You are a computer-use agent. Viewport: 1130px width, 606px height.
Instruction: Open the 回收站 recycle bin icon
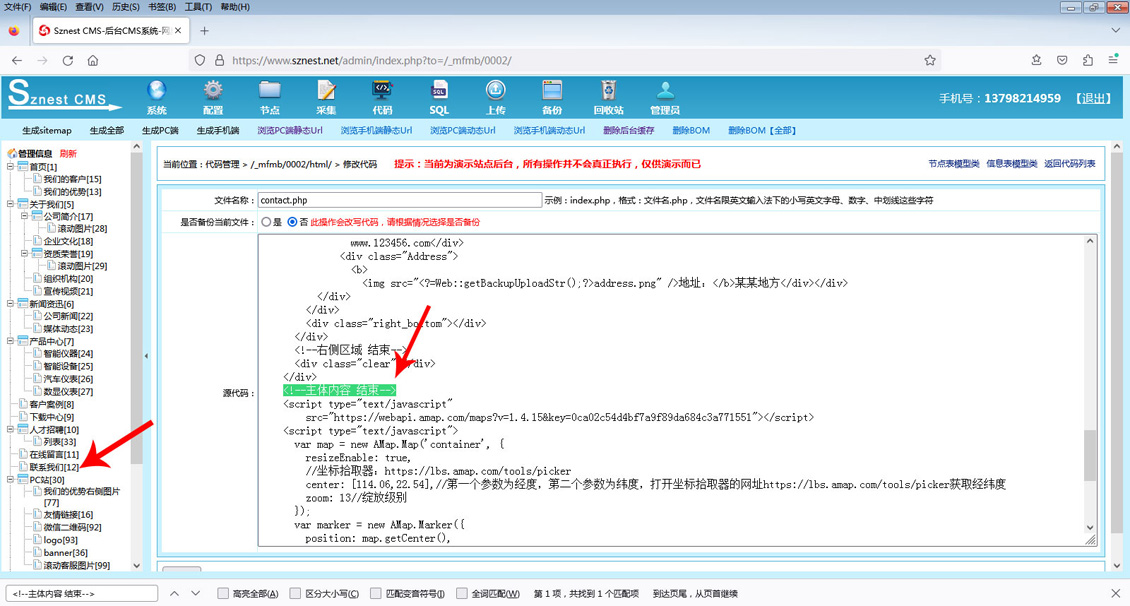(x=608, y=93)
